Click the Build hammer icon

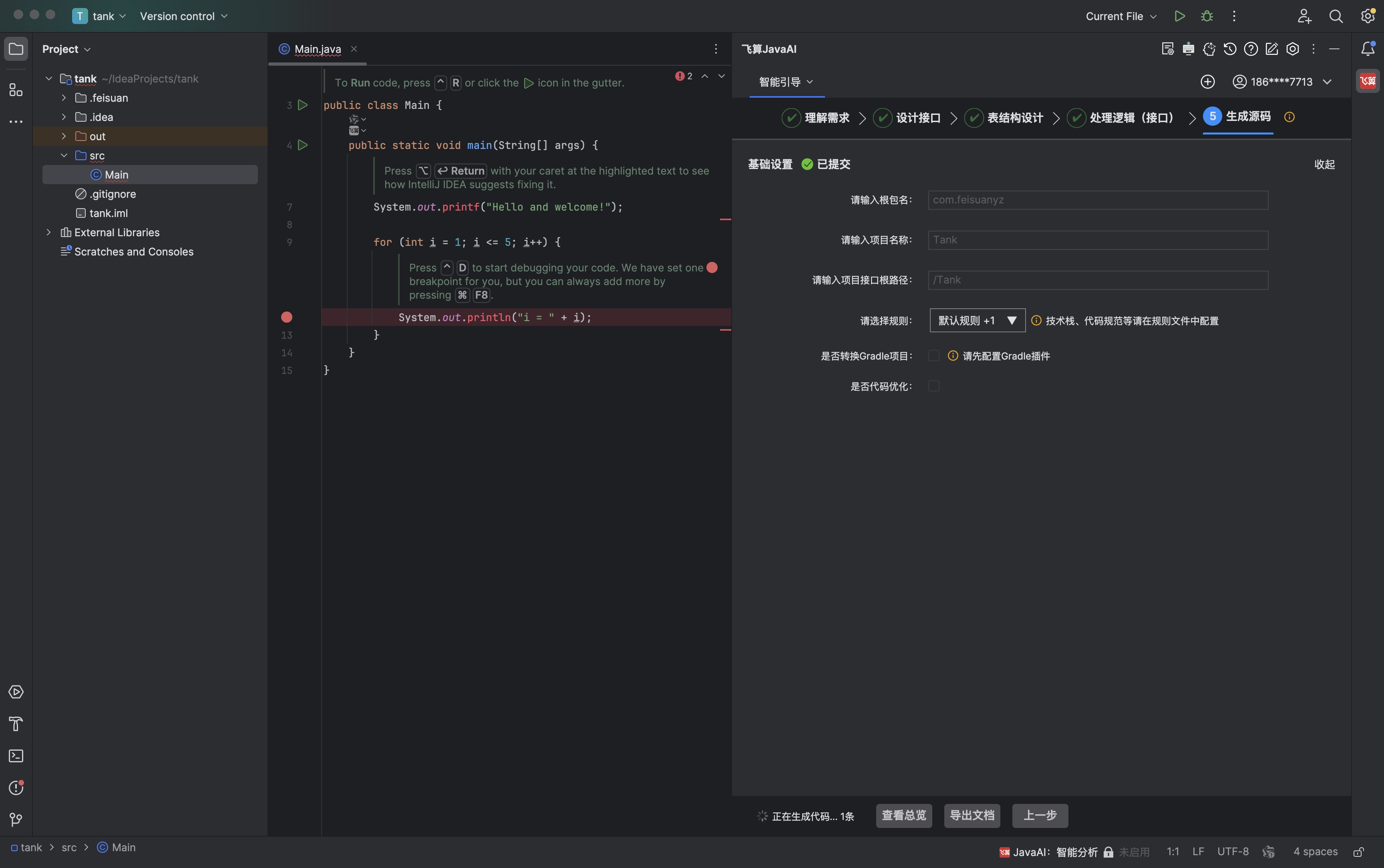(x=16, y=724)
